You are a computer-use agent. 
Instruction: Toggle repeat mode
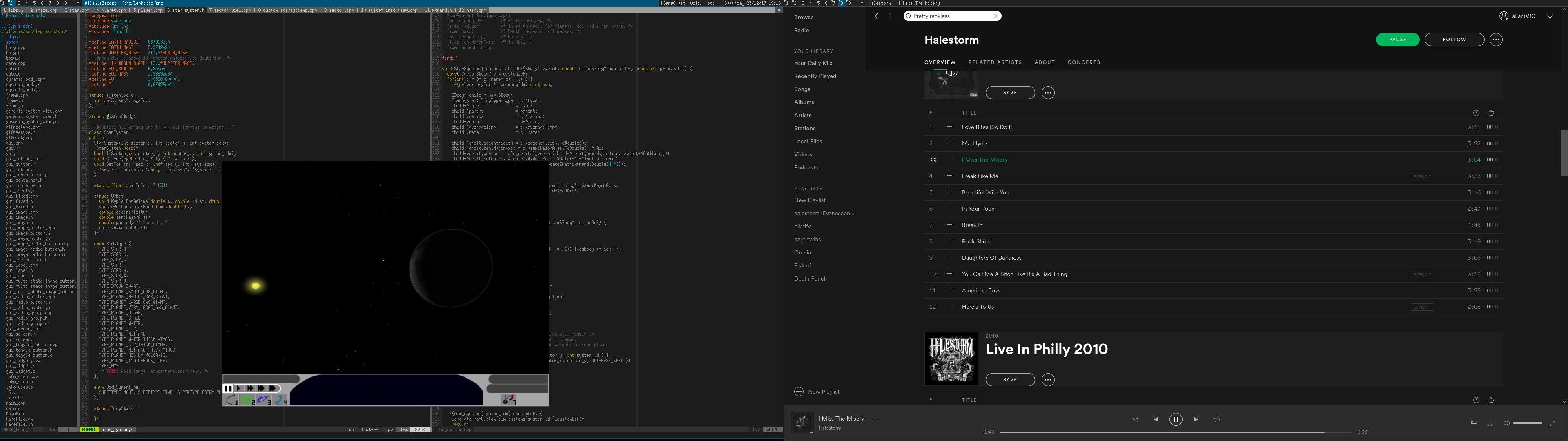click(x=1216, y=420)
